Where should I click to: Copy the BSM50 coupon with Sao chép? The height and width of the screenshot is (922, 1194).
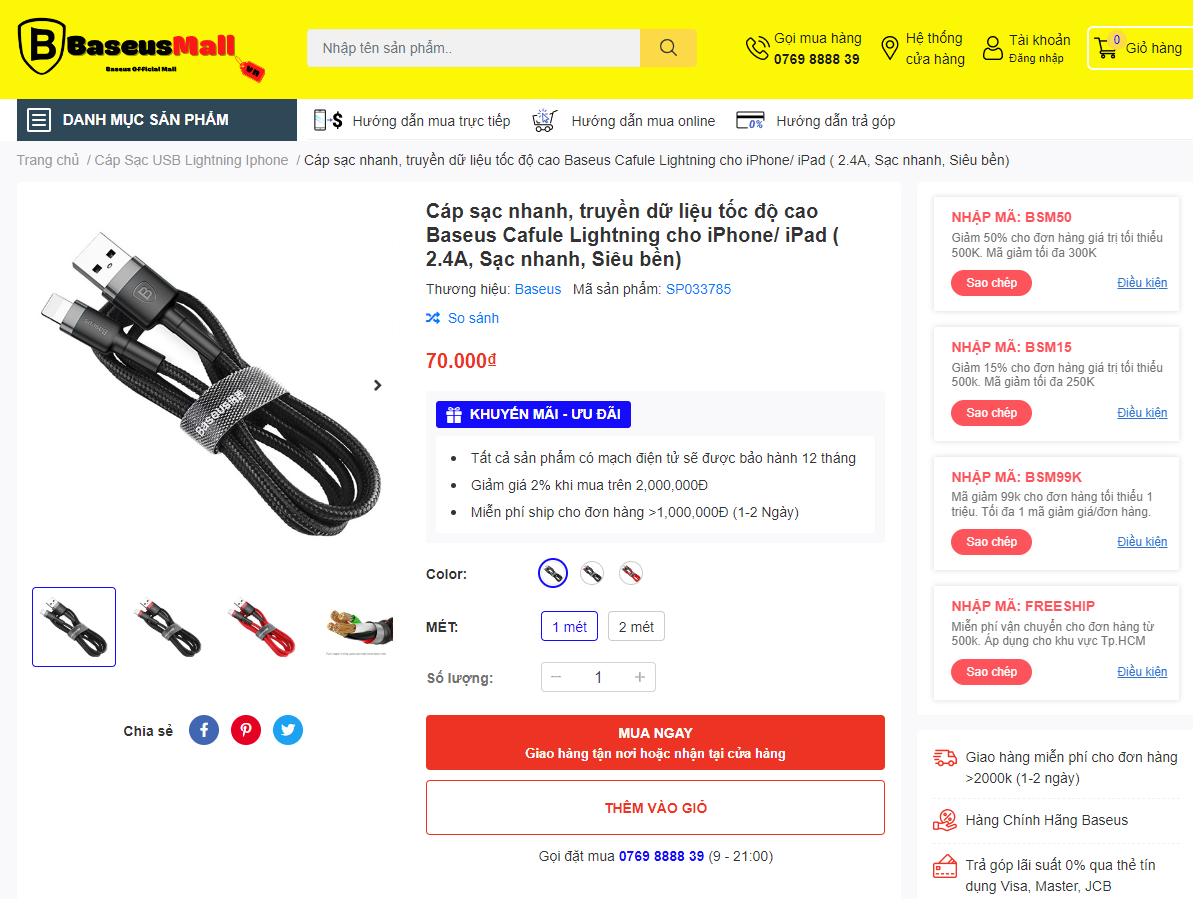991,282
